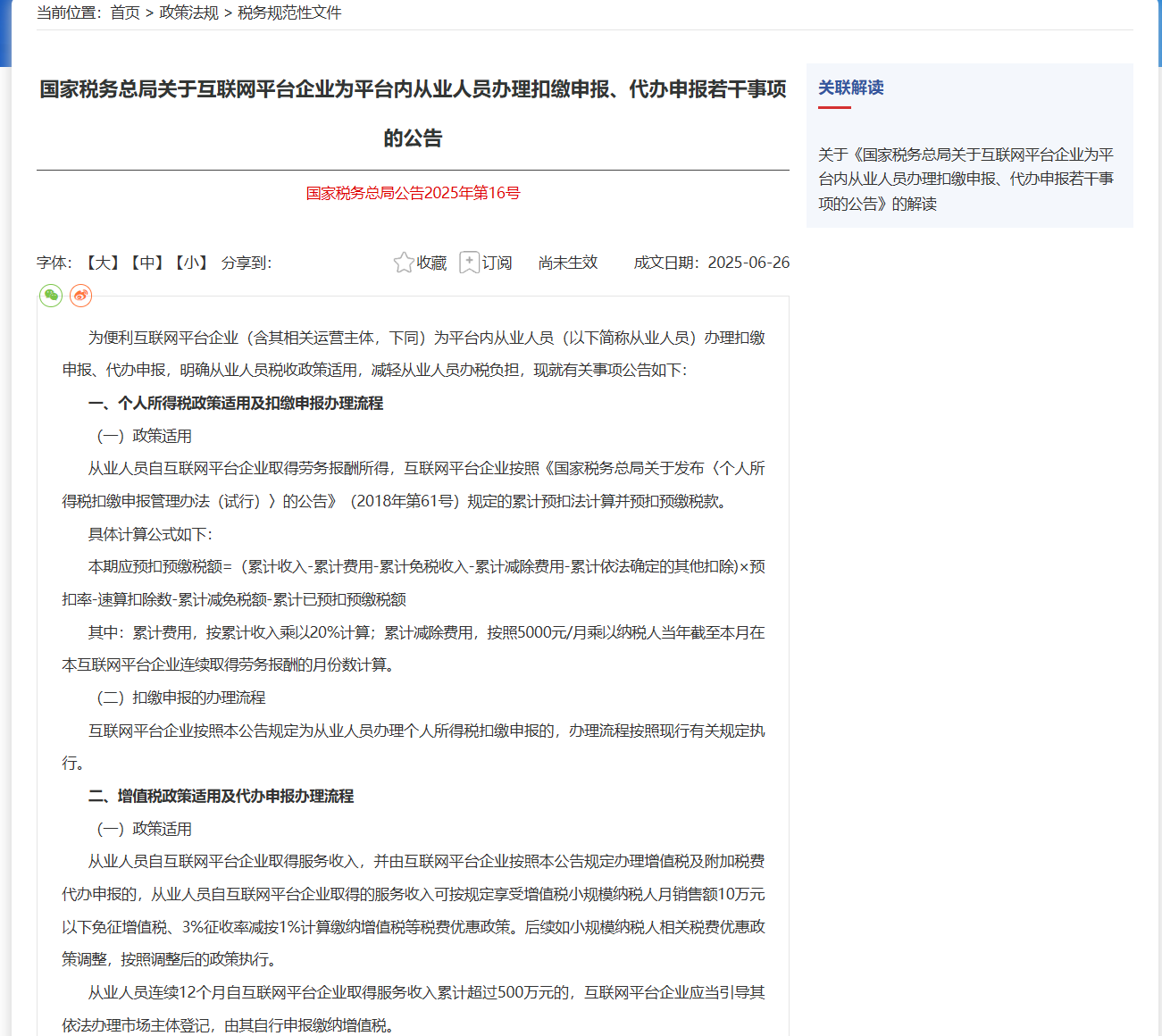
Task: Share the announcement via WeChat icon
Action: pos(51,296)
